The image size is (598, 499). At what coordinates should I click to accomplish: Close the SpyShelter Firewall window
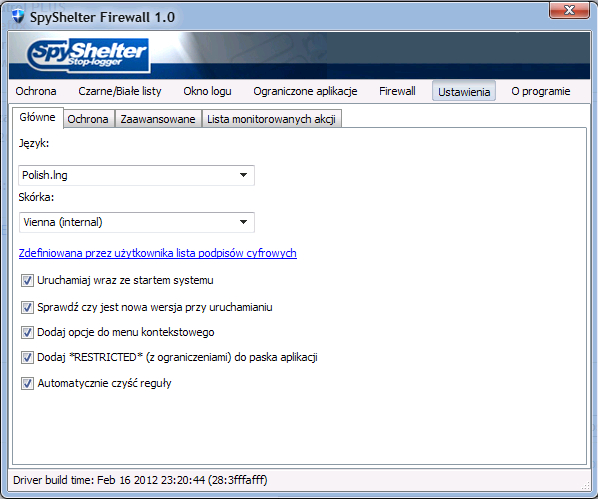(x=569, y=10)
